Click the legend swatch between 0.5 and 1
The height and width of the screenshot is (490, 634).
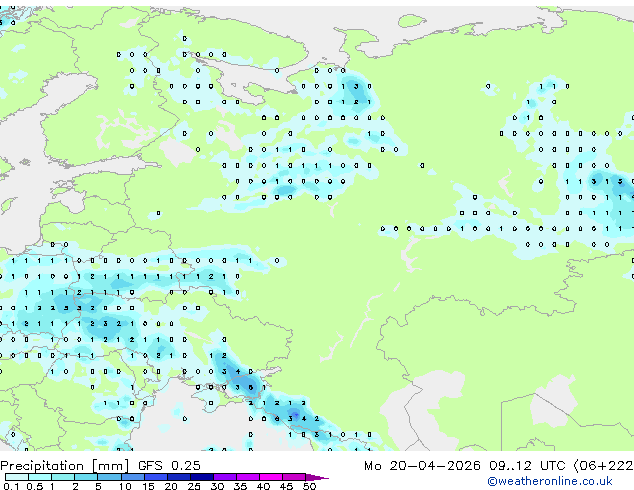[x=40, y=477]
